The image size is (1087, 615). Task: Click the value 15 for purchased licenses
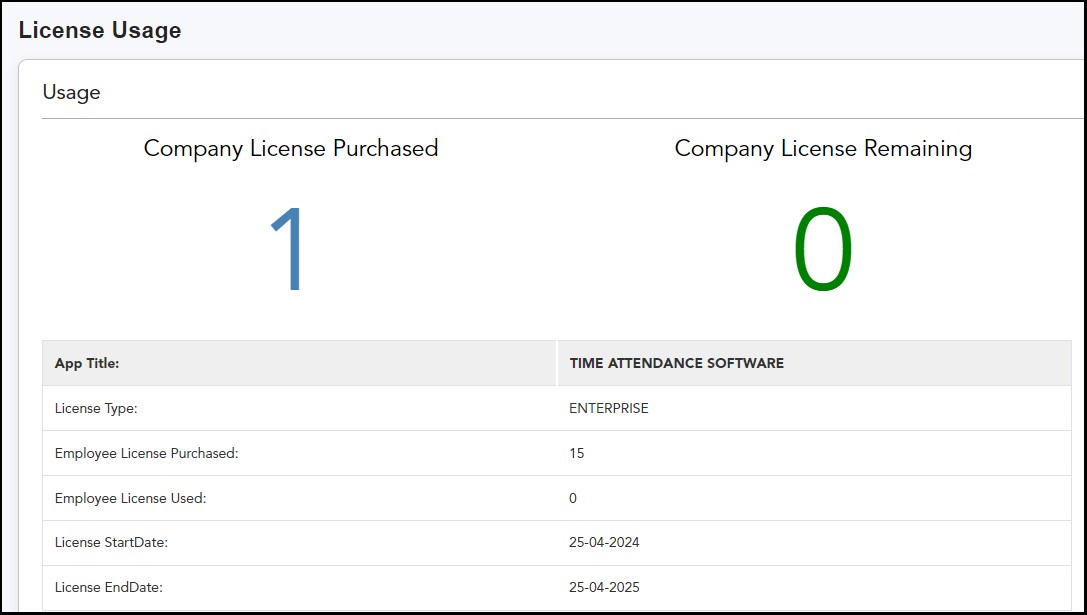point(577,453)
